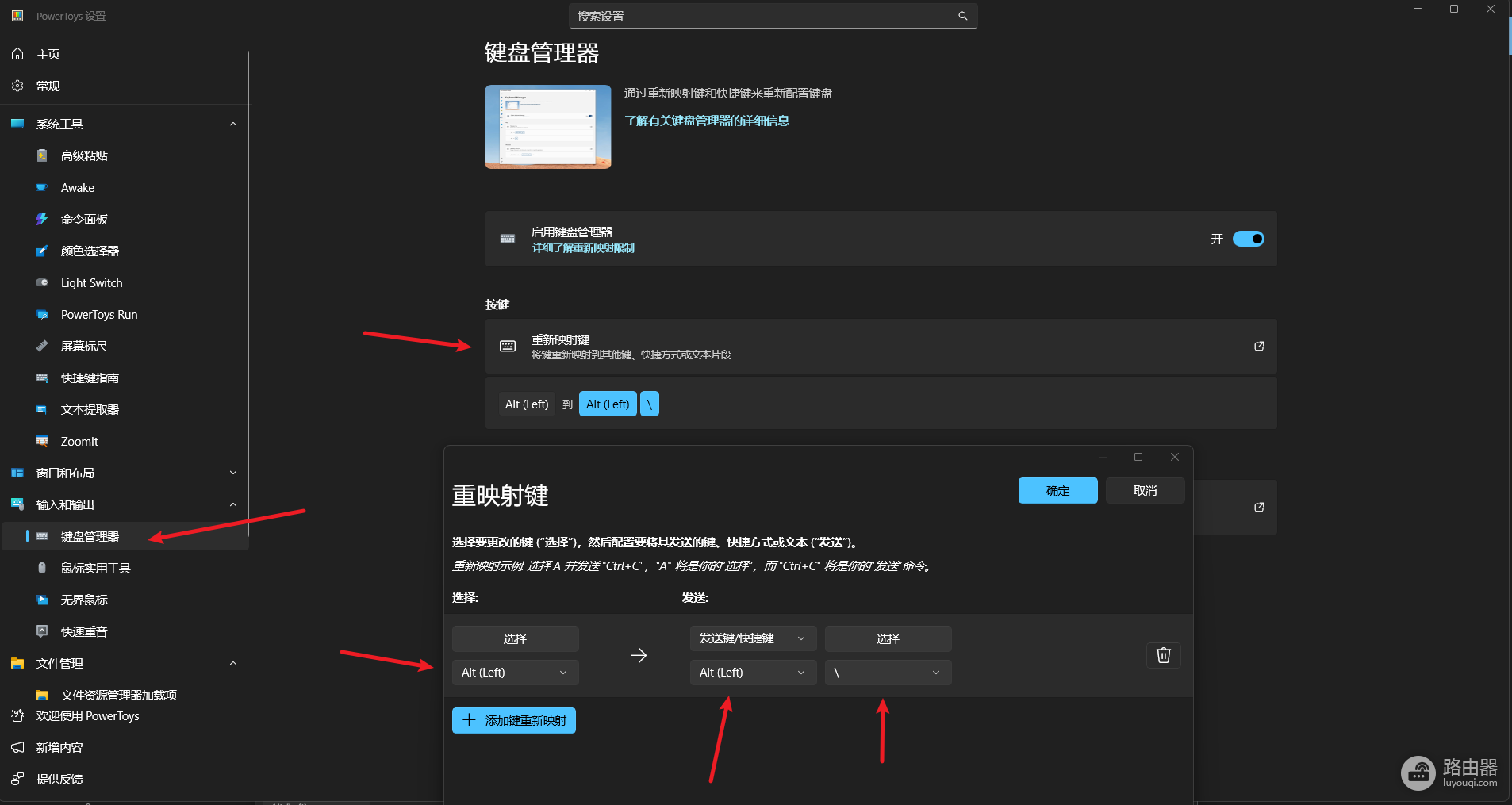Click the 搜索设置 search field
The height and width of the screenshot is (805, 1512).
click(773, 16)
